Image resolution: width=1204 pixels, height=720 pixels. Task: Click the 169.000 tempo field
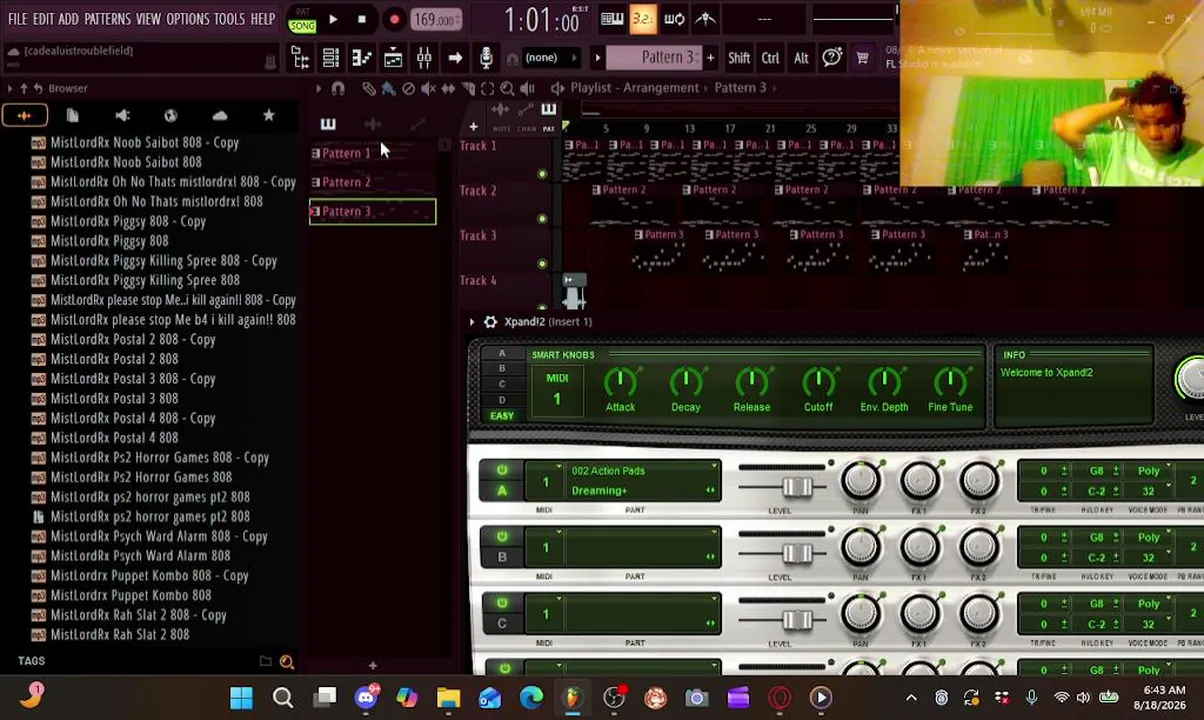coord(434,19)
